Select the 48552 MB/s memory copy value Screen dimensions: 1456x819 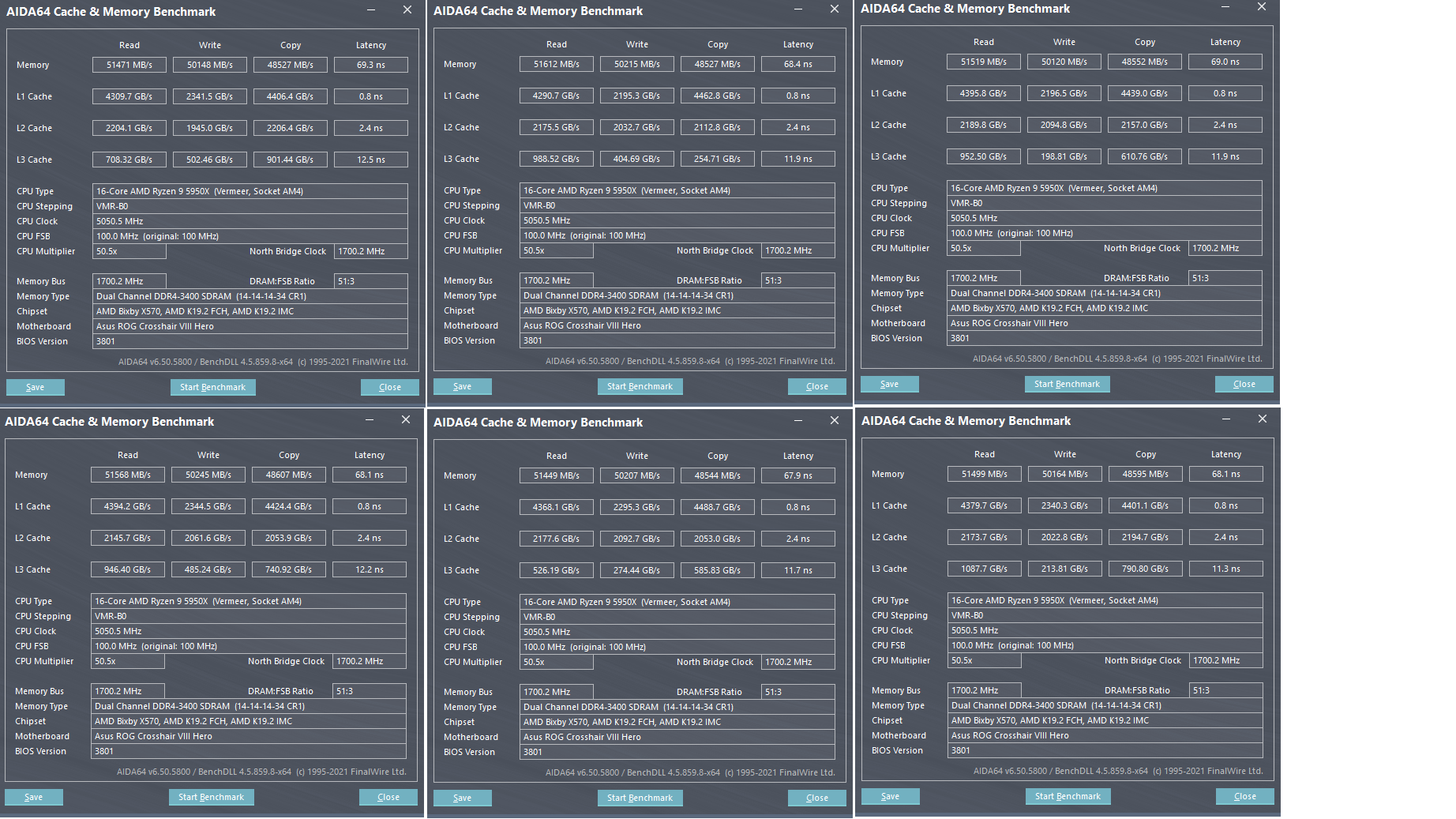coord(1145,62)
